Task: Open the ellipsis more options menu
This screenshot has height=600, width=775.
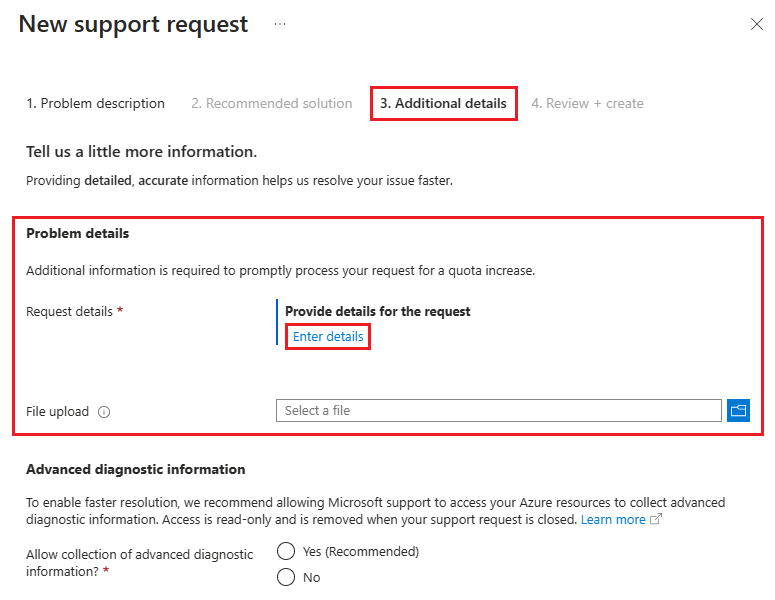Action: click(280, 25)
